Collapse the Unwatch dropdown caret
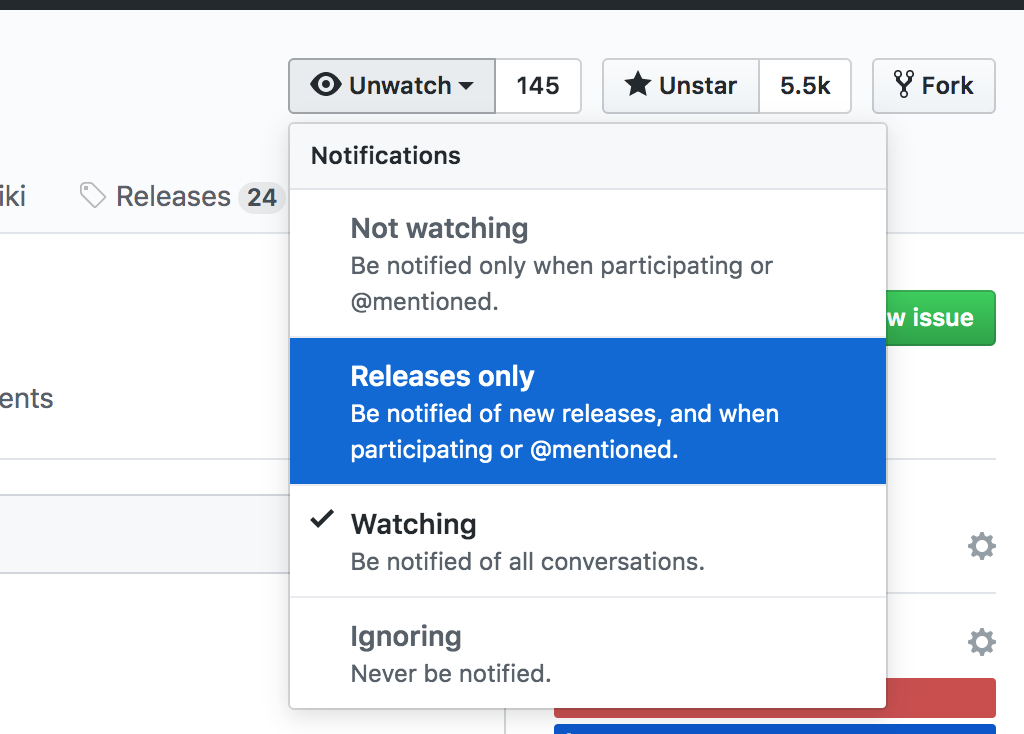The height and width of the screenshot is (734, 1024). pos(466,86)
